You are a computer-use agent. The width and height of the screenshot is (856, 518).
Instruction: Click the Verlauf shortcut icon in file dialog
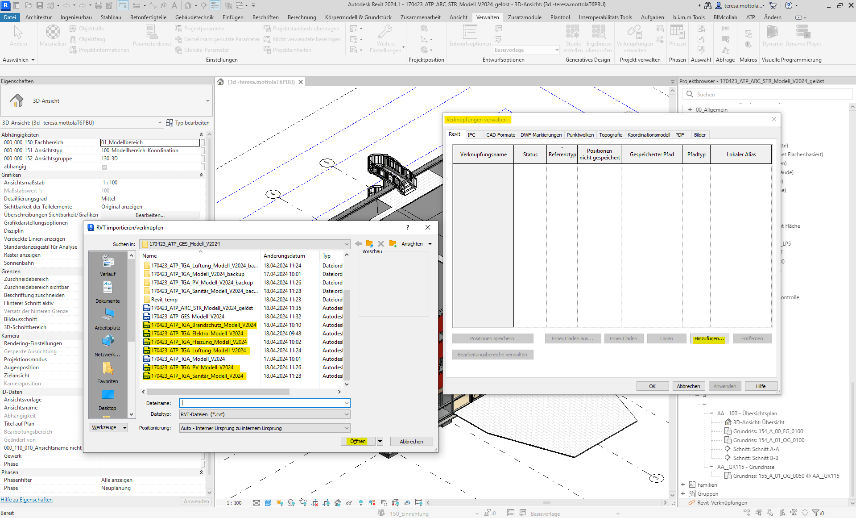108,263
